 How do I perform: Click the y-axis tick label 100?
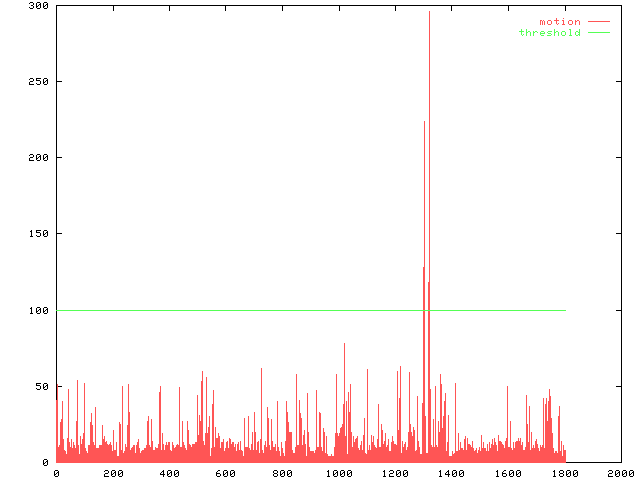[38, 311]
